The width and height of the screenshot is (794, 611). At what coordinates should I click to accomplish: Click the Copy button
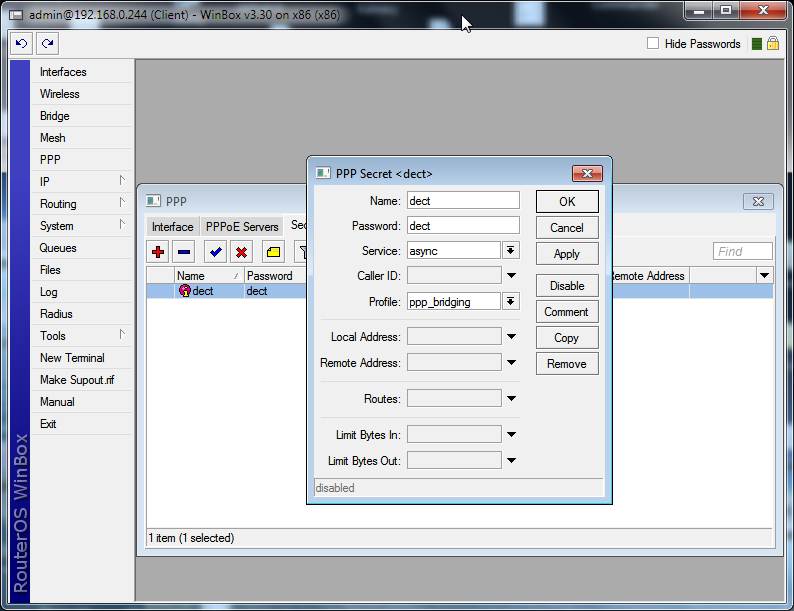(x=567, y=338)
